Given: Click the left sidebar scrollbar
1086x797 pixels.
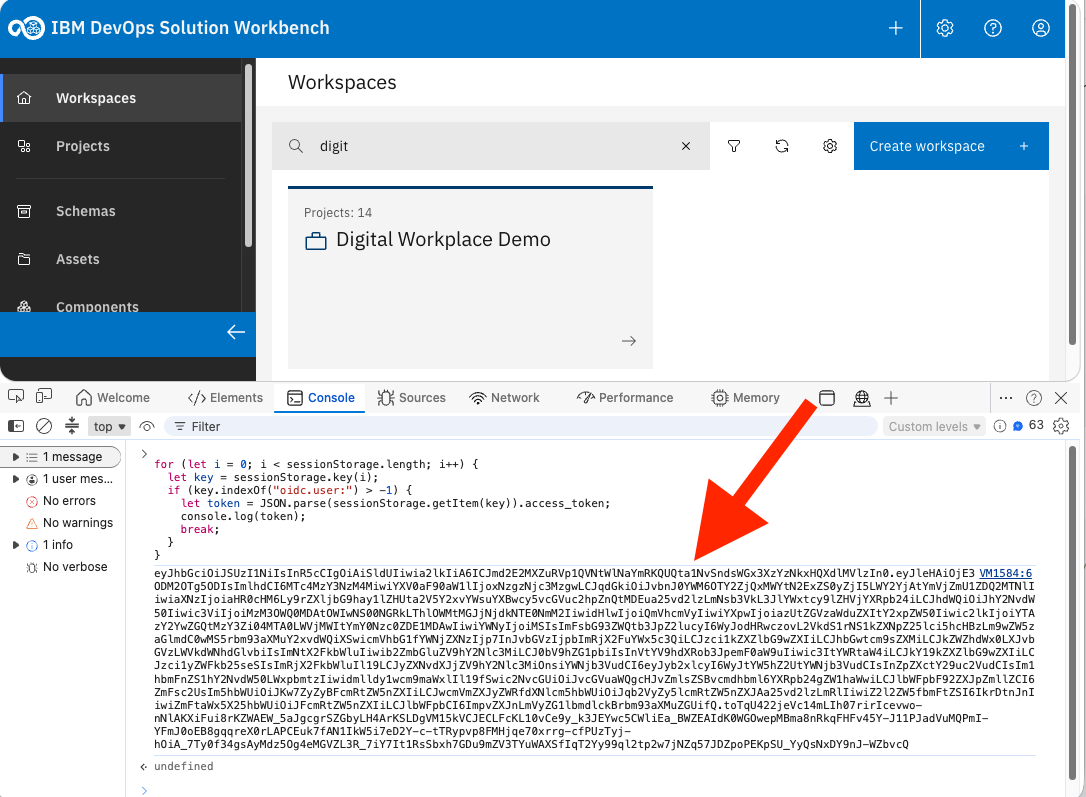Looking at the screenshot, I should tap(248, 156).
